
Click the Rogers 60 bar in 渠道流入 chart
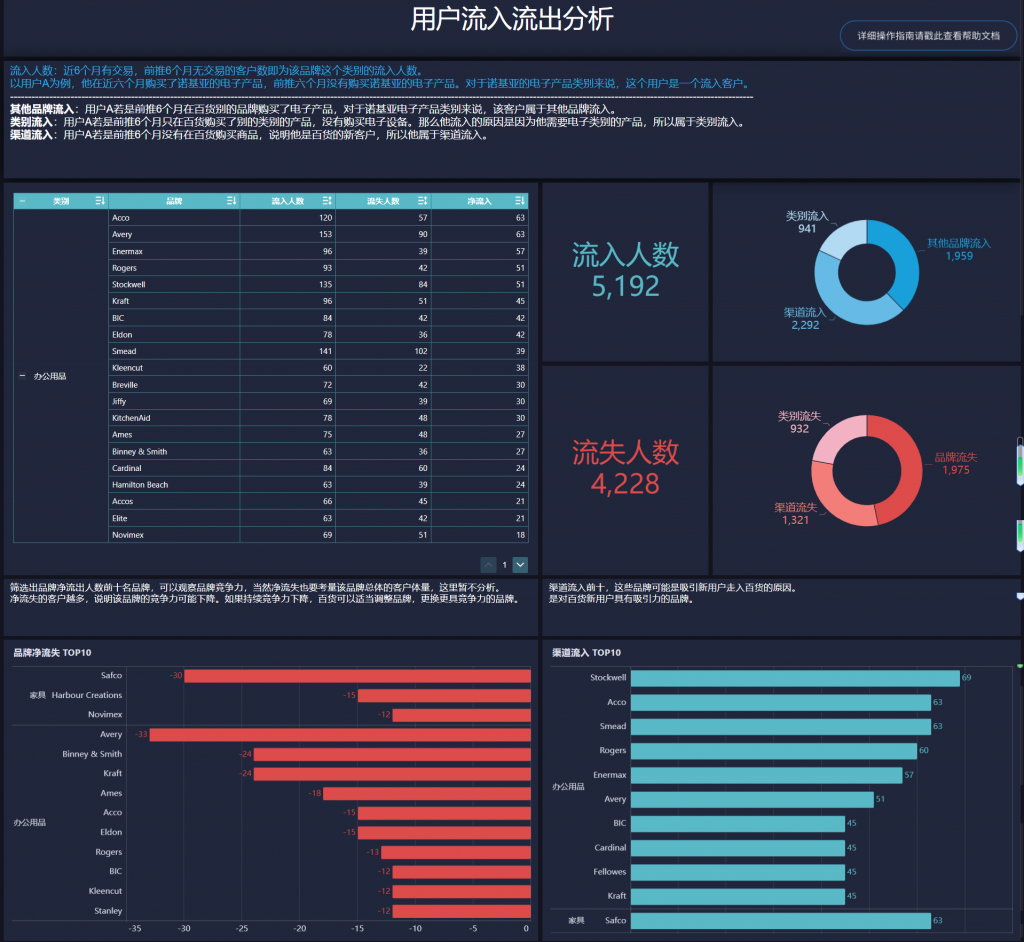click(x=773, y=751)
